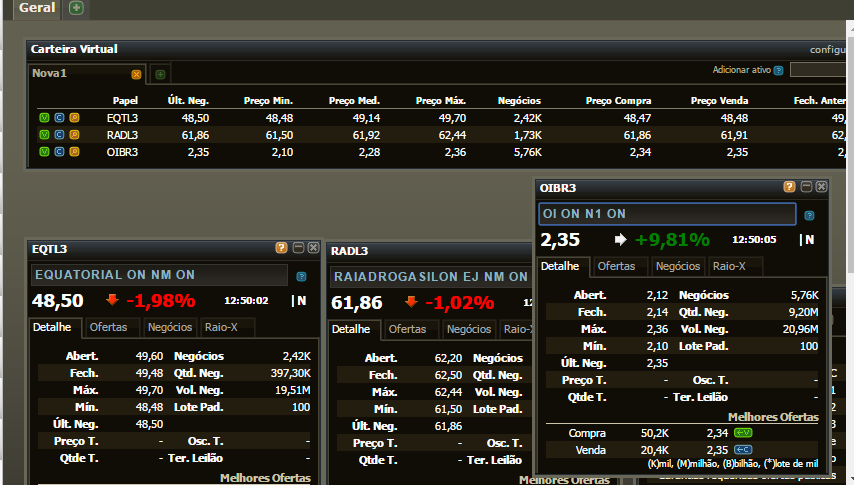Switch to Detalhe tab in EQTL3 window
Image resolution: width=854 pixels, height=485 pixels.
point(52,327)
